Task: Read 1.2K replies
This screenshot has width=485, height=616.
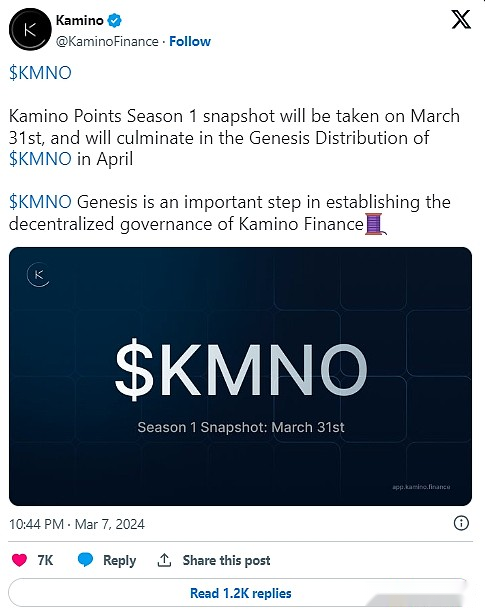Action: (x=240, y=593)
